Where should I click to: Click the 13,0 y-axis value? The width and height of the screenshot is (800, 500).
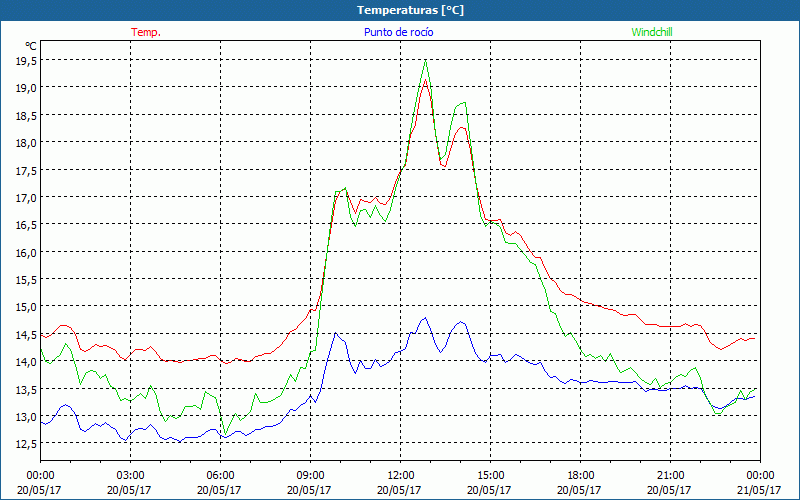point(25,416)
